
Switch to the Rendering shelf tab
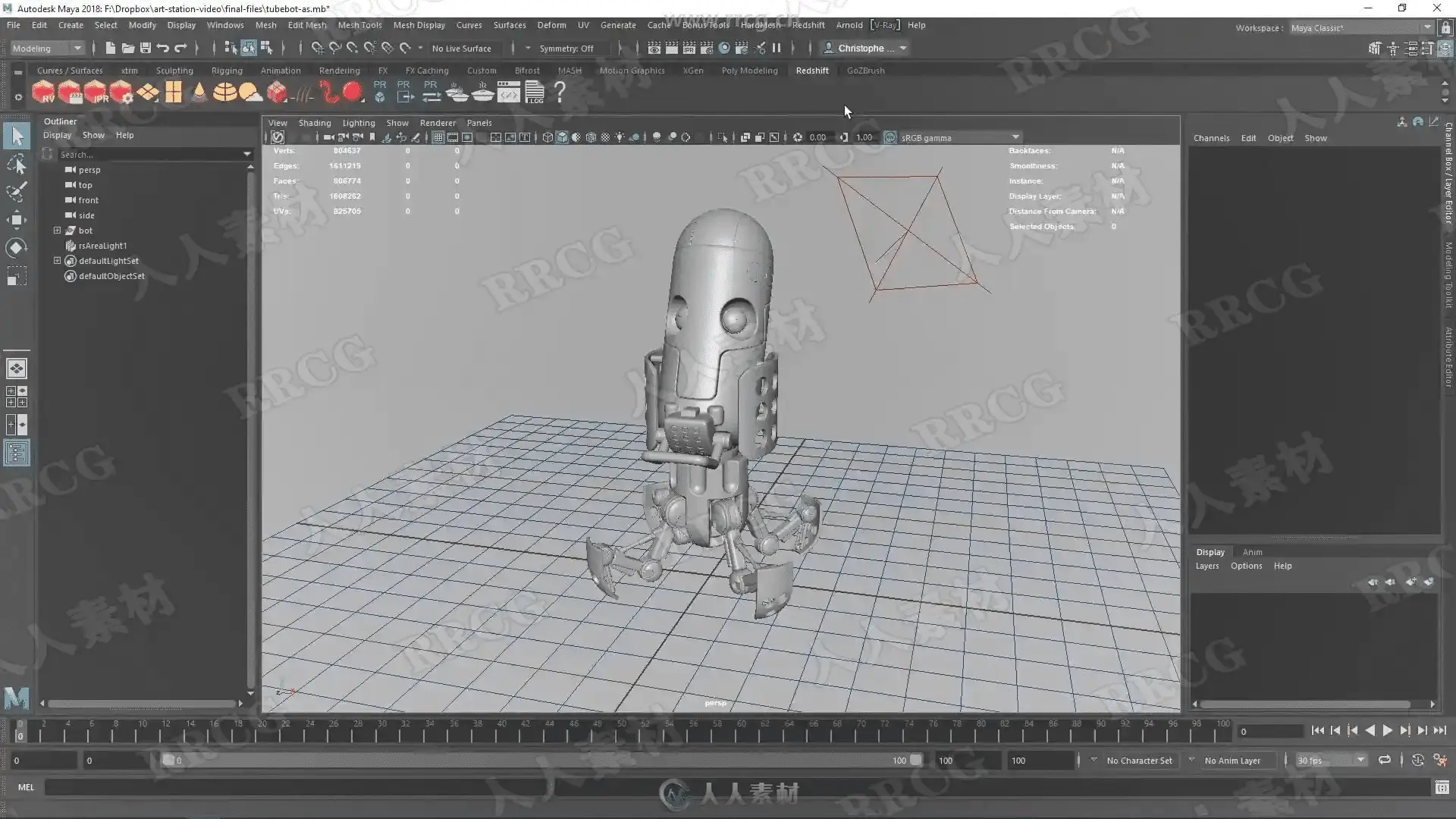[x=339, y=71]
